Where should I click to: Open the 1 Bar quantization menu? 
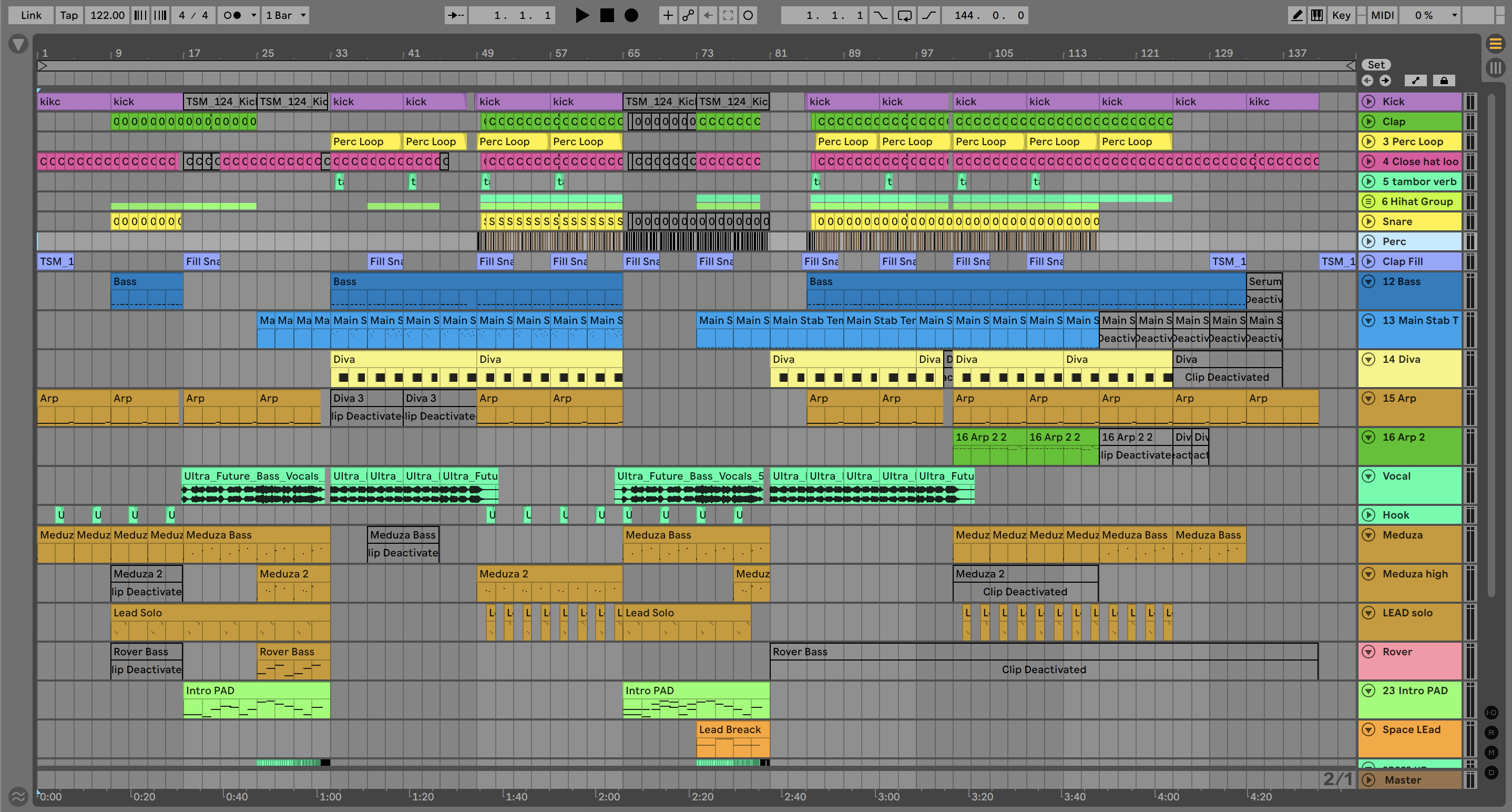(285, 15)
